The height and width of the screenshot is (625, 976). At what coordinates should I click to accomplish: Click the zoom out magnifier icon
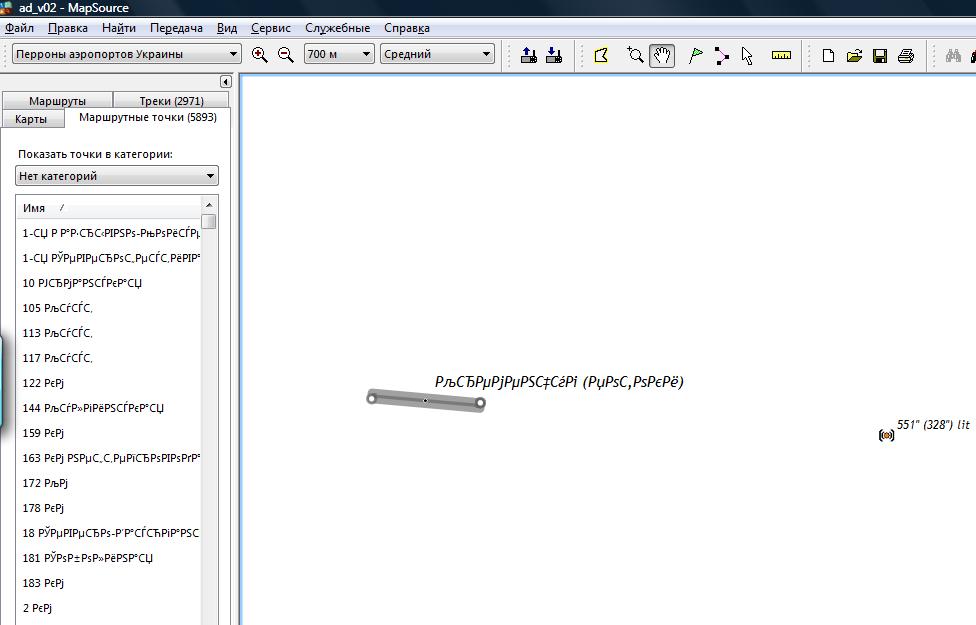[x=285, y=55]
